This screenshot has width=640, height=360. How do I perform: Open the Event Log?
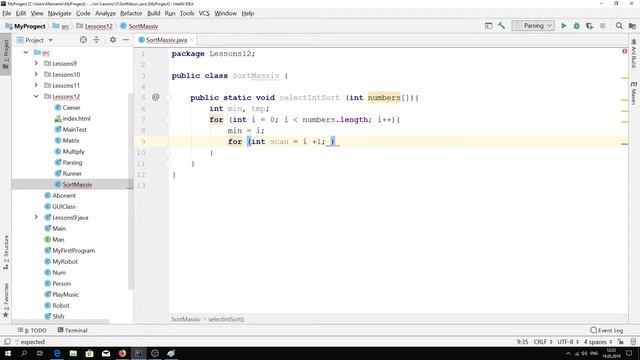[607, 330]
